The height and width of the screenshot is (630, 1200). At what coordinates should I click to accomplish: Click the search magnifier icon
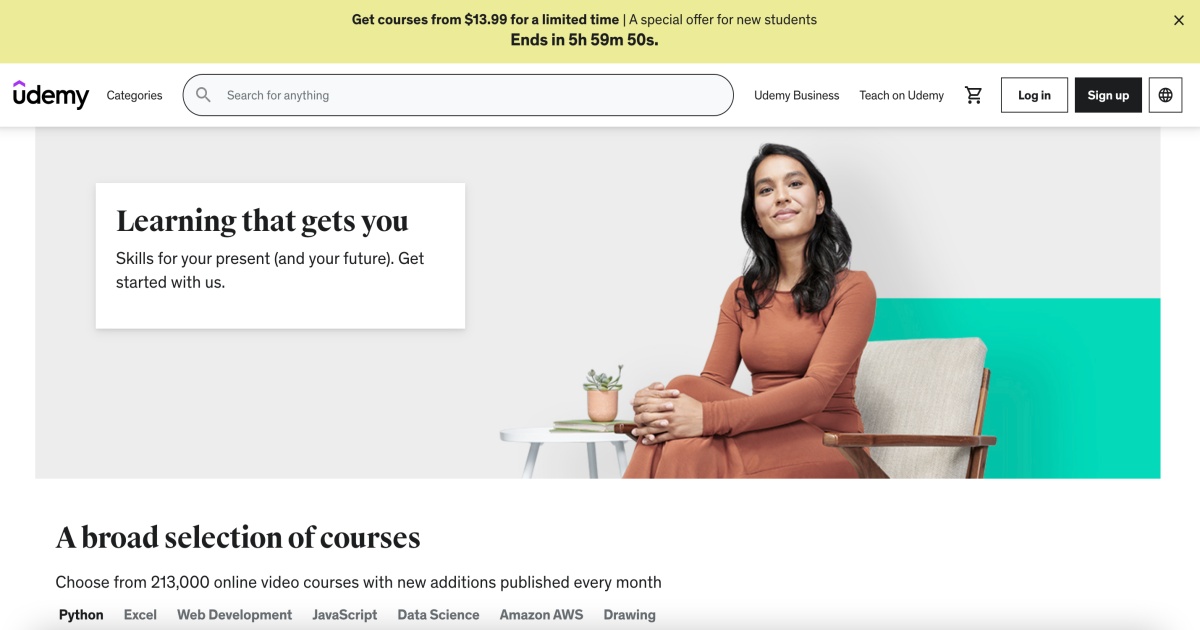pos(203,95)
